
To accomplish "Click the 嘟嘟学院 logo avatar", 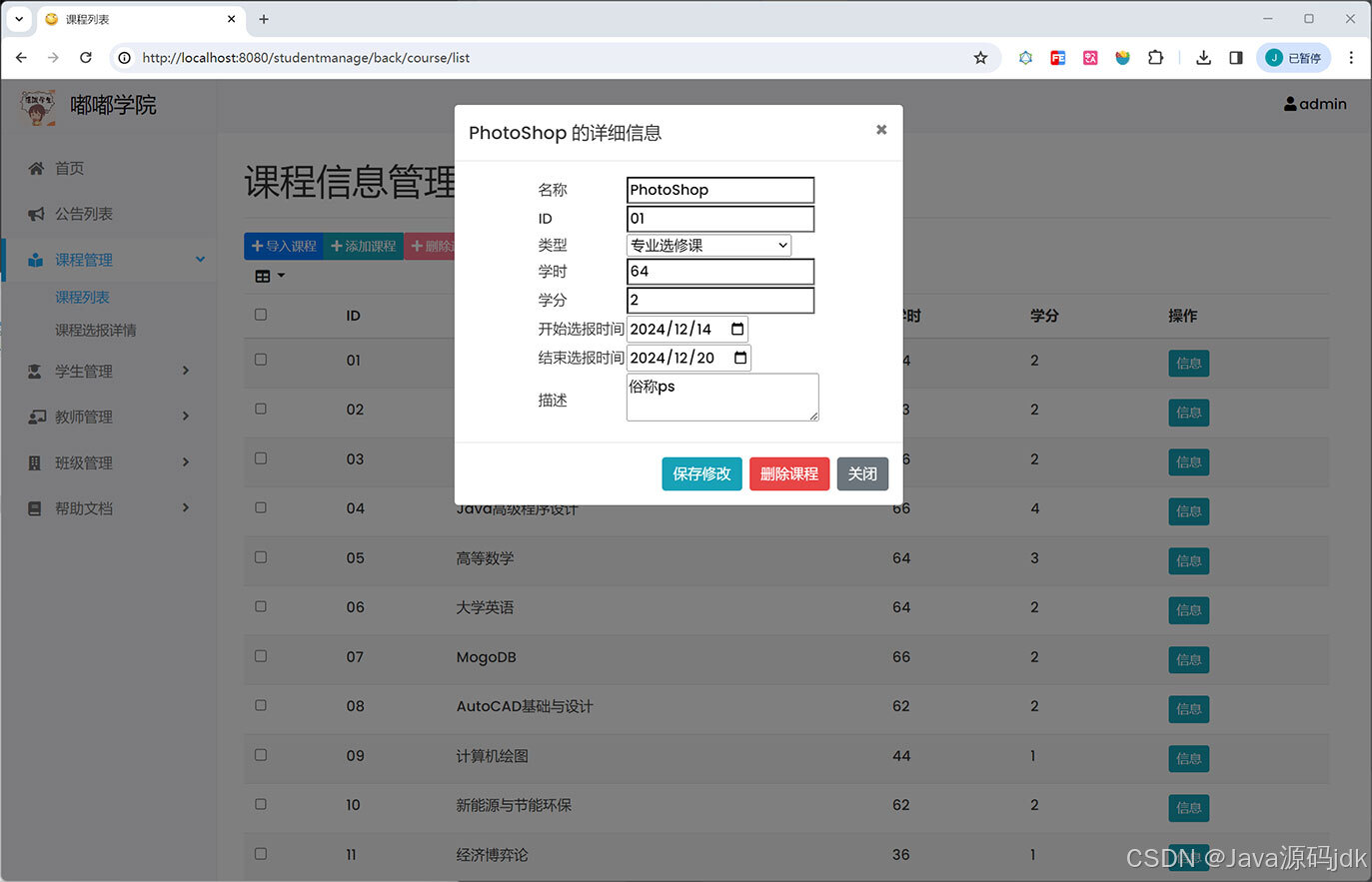I will point(38,107).
